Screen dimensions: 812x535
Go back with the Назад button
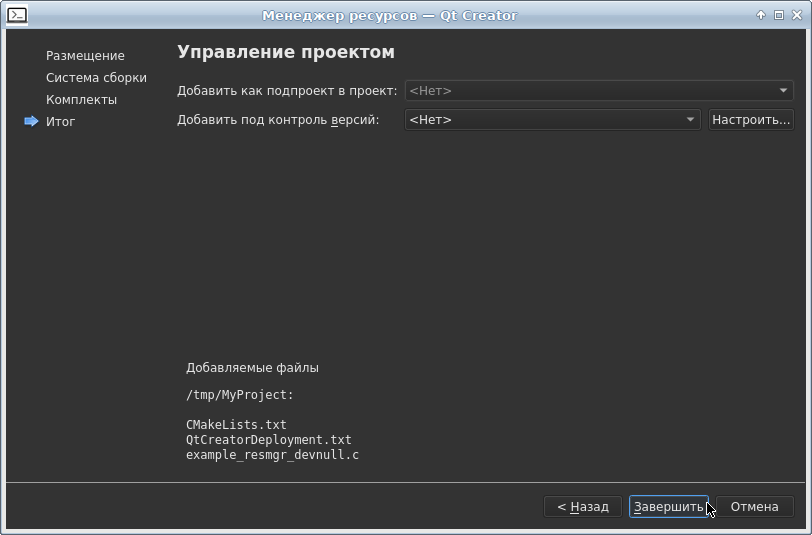(583, 507)
